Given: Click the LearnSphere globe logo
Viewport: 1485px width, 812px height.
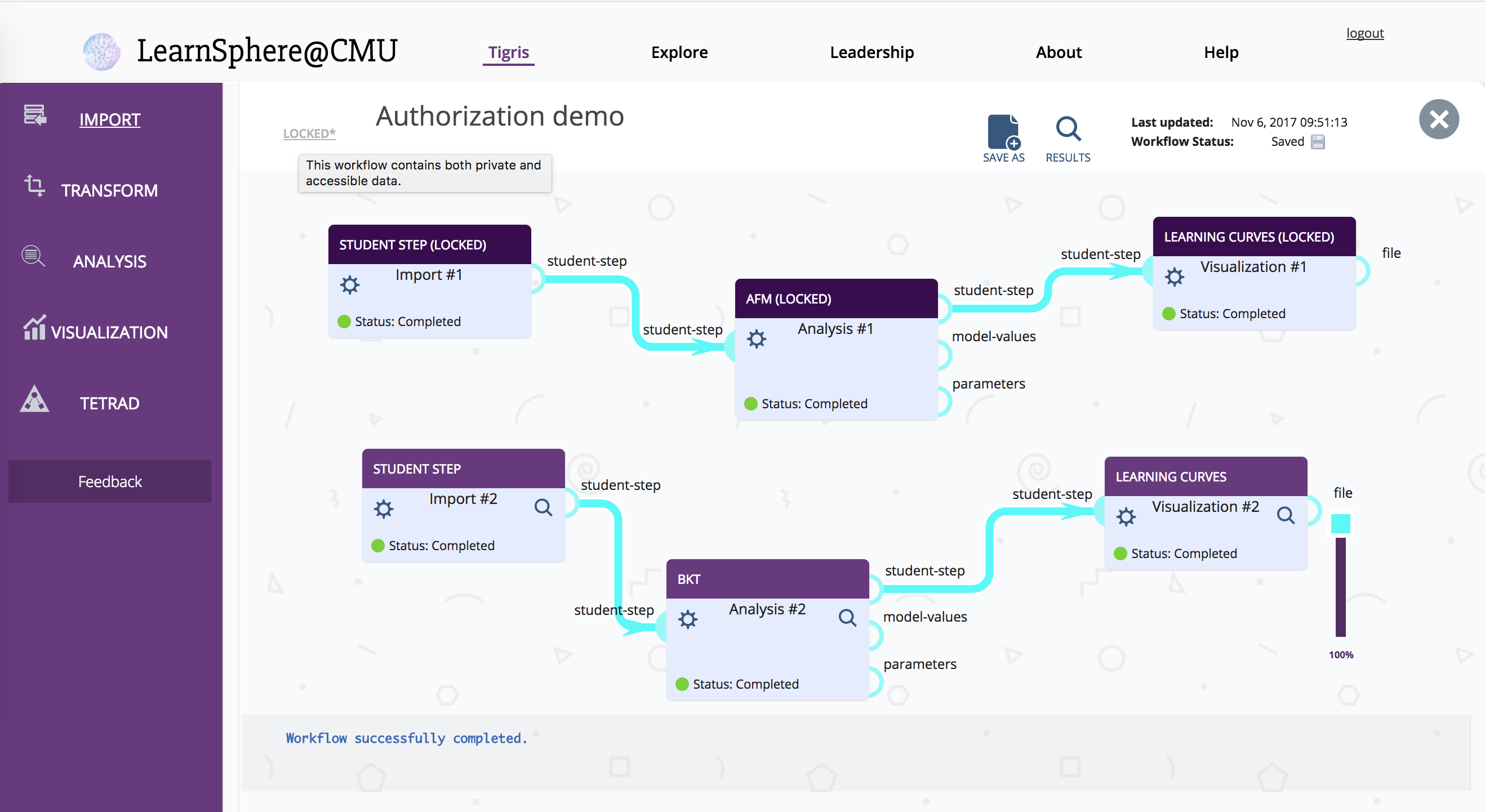Looking at the screenshot, I should pyautogui.click(x=102, y=52).
